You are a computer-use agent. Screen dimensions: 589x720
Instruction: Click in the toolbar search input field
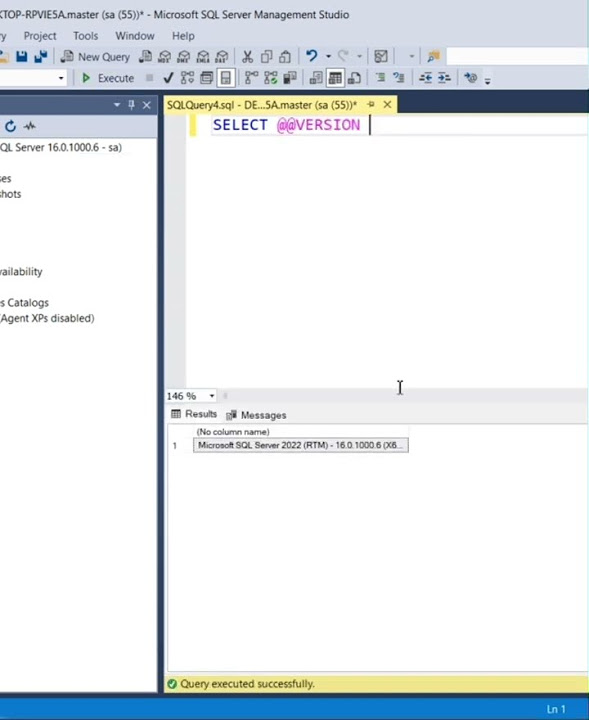tap(517, 56)
